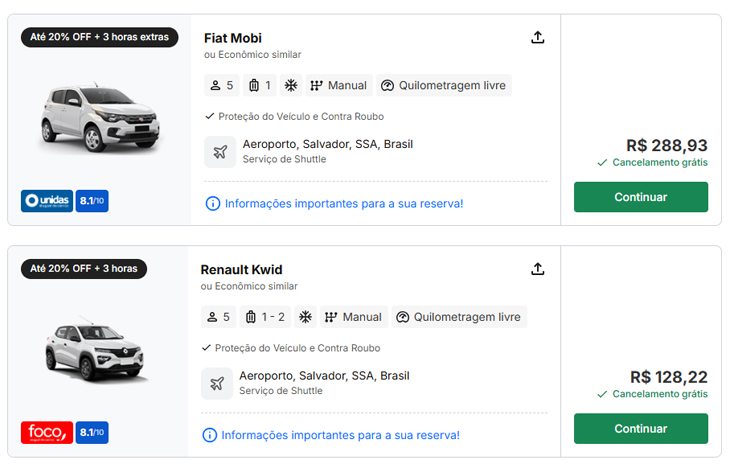
Task: Click Manual transmission tag on Fiat Mobi
Action: pos(339,85)
